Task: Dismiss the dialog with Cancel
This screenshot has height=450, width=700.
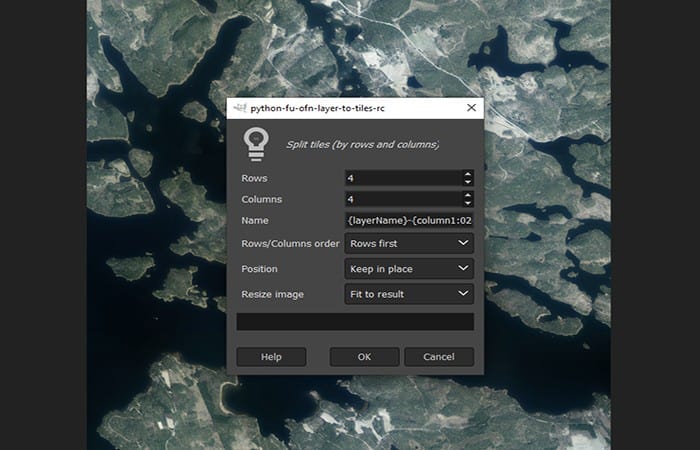Action: [439, 357]
